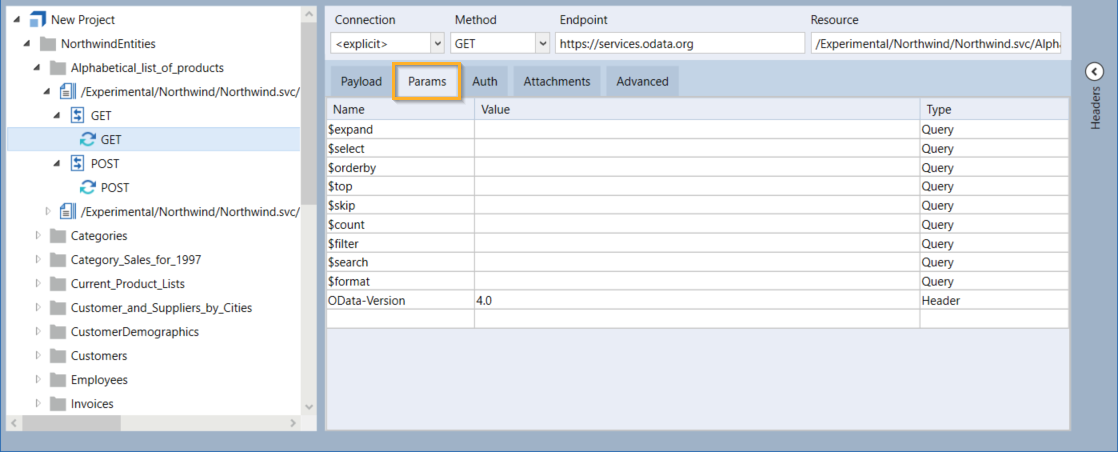This screenshot has height=452, width=1118.
Task: Click the Categories folder icon
Action: click(x=58, y=236)
